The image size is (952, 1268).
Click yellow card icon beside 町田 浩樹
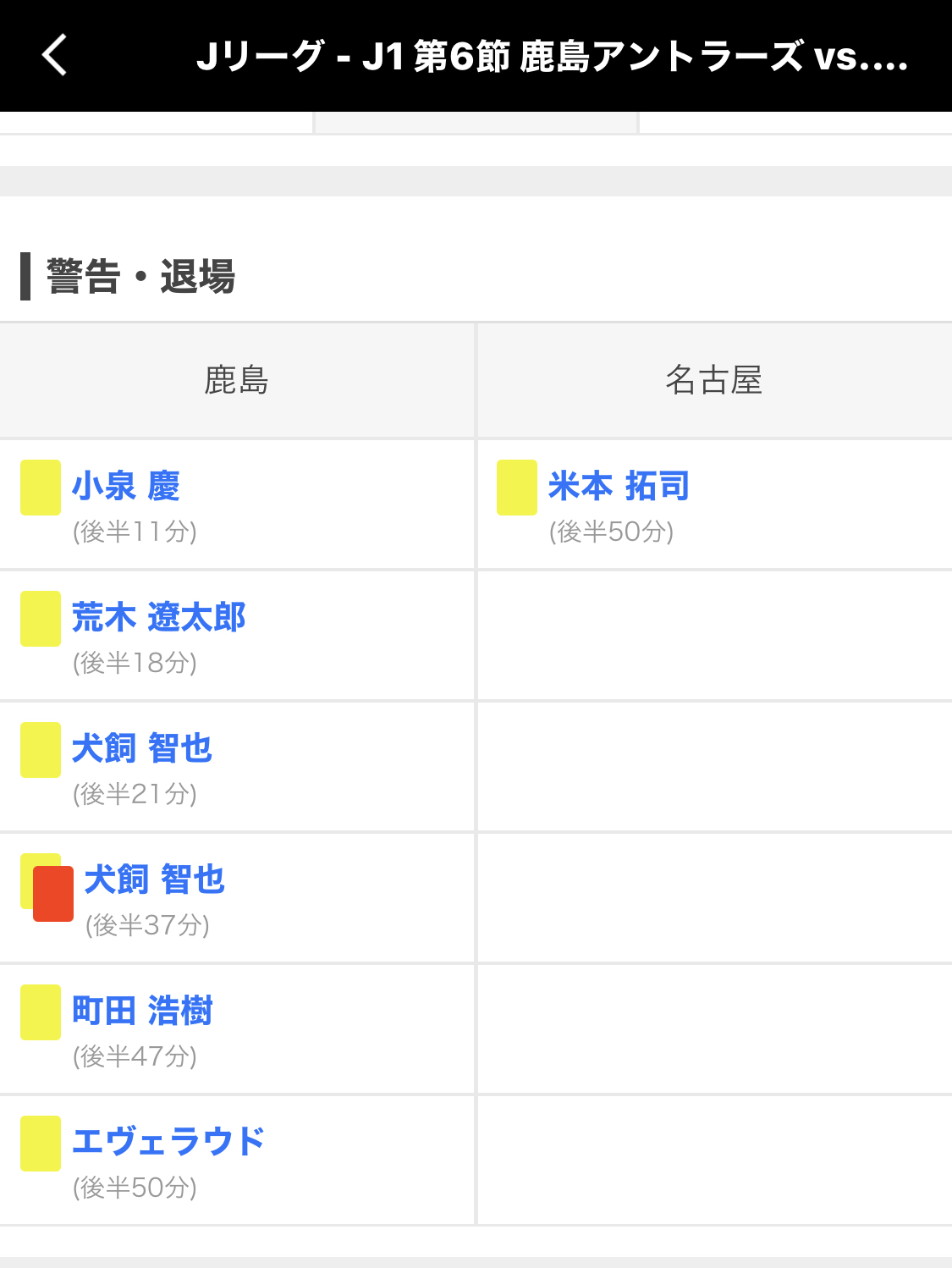(x=41, y=1012)
